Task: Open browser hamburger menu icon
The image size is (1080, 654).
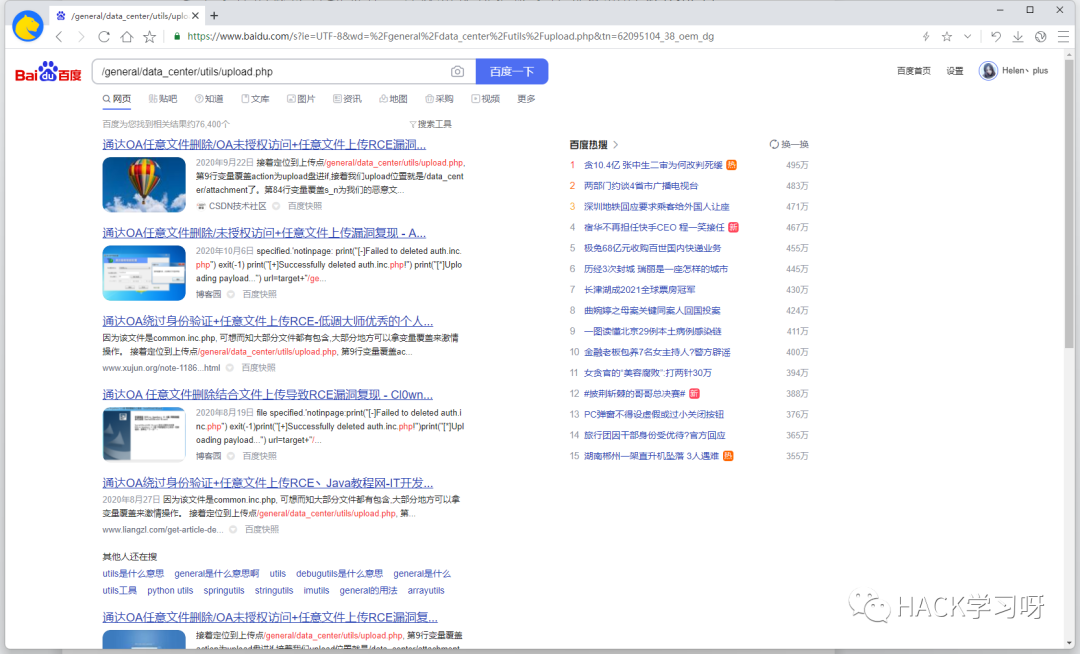Action: tap(1063, 36)
